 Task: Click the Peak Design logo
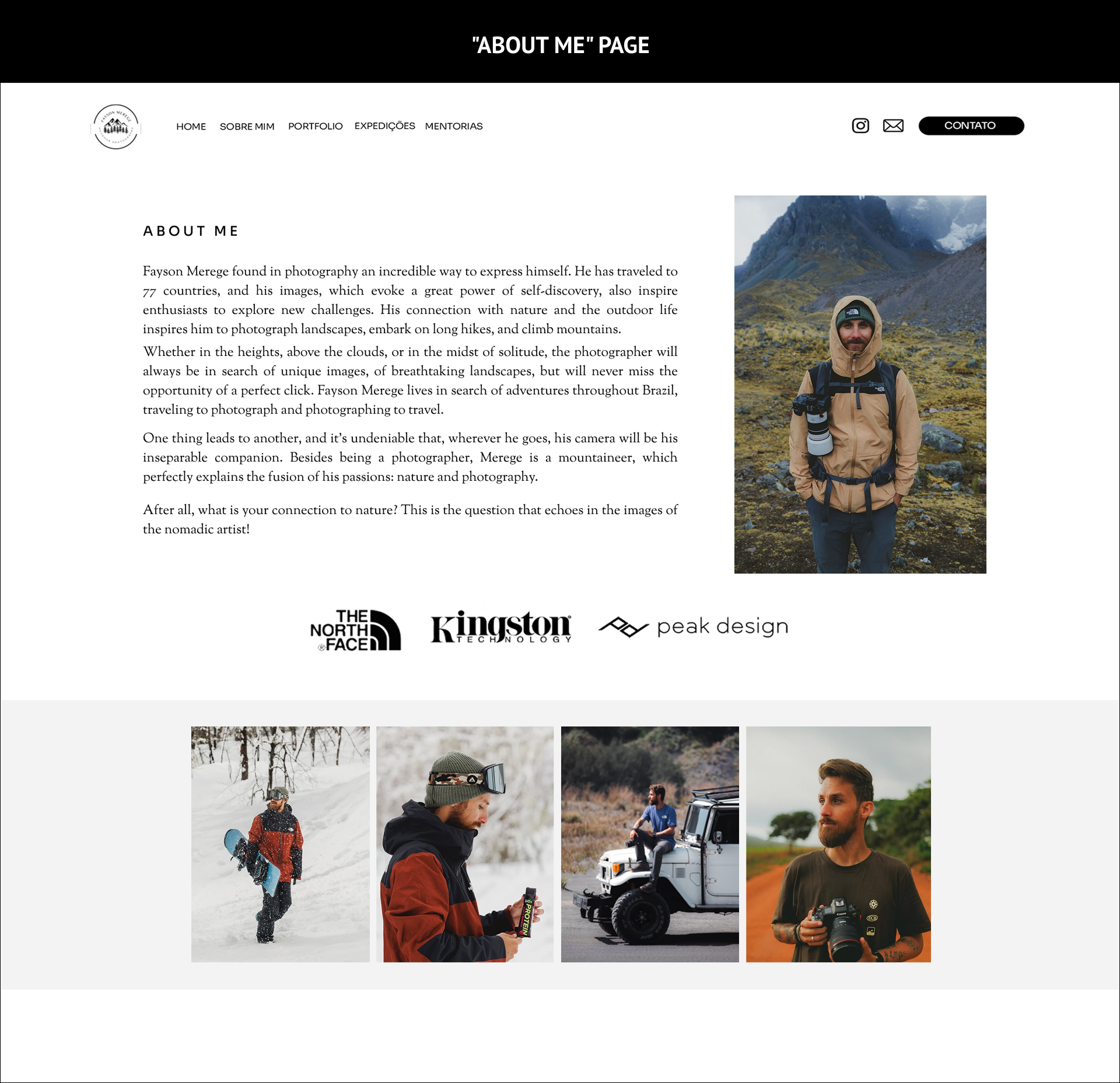(694, 627)
